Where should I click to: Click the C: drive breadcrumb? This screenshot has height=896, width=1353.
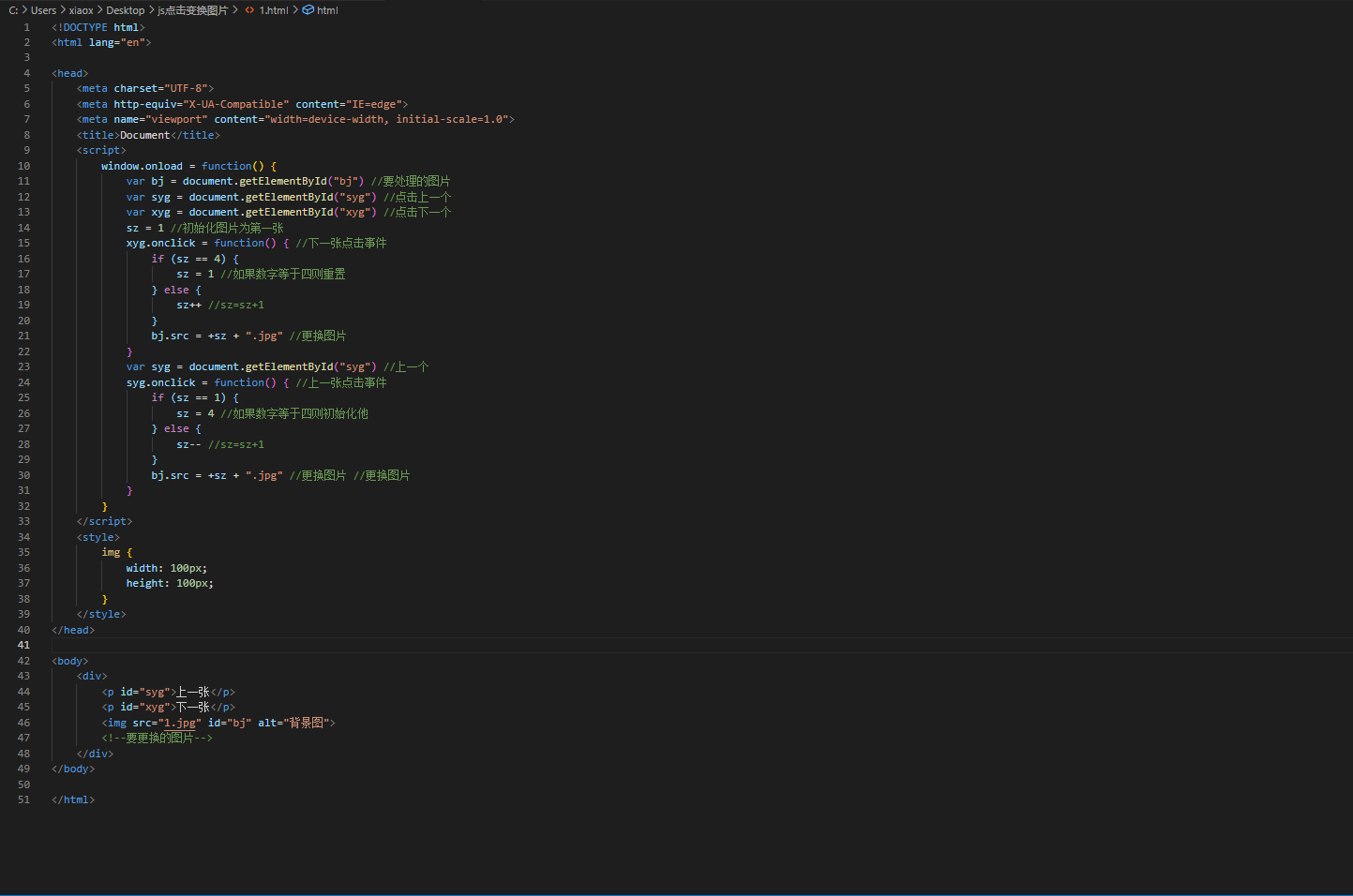(x=13, y=10)
